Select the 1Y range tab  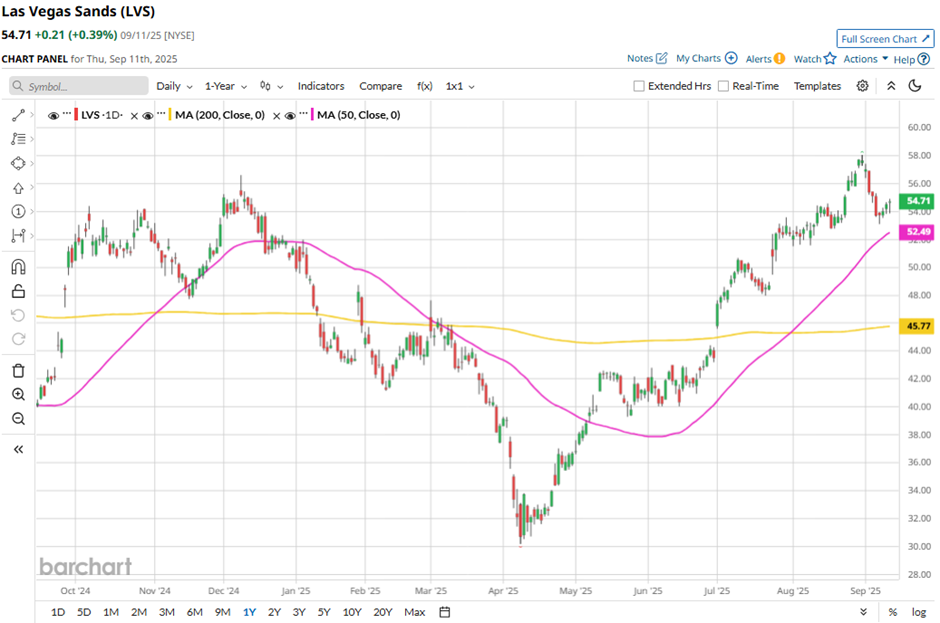(x=249, y=612)
